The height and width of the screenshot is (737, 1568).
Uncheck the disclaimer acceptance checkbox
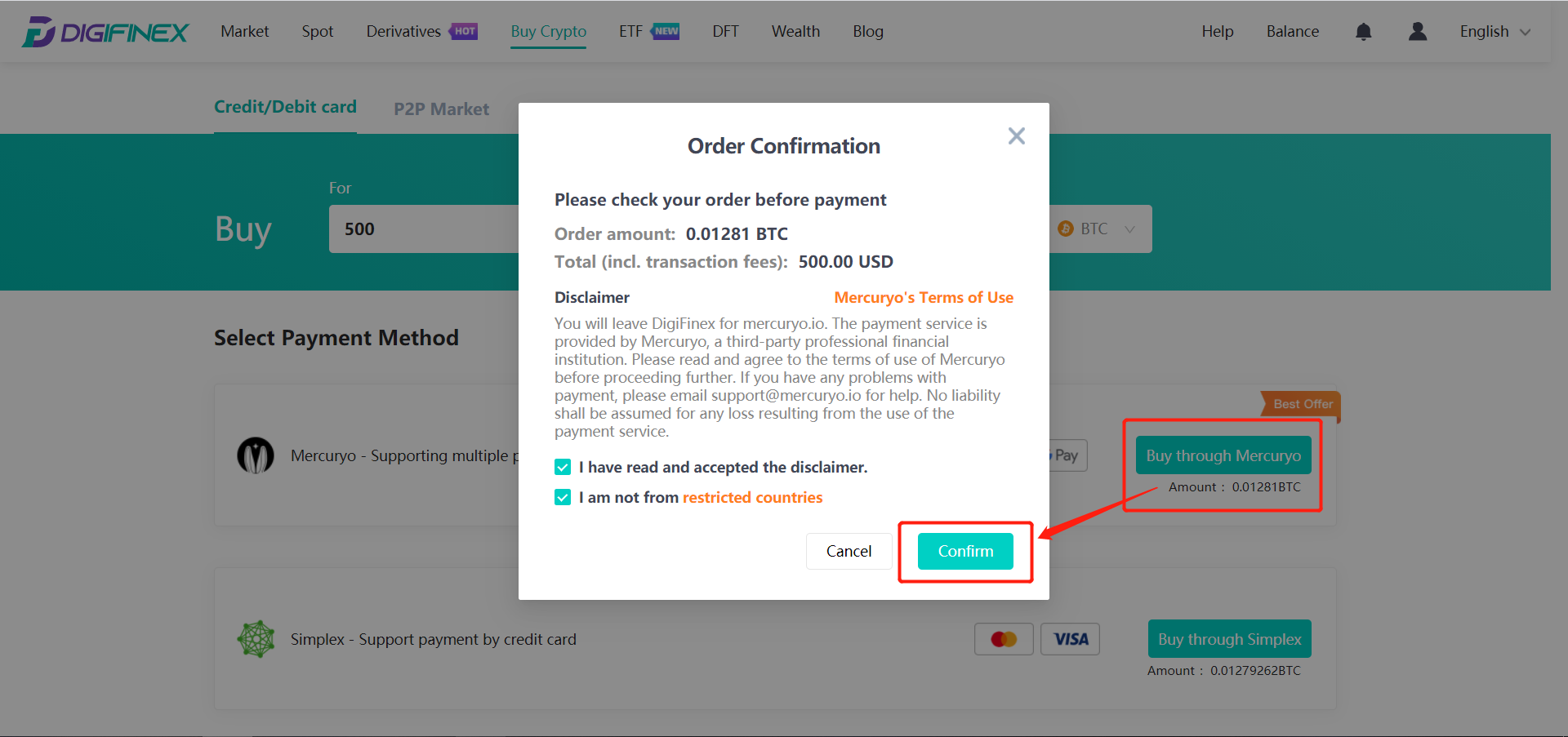point(562,466)
